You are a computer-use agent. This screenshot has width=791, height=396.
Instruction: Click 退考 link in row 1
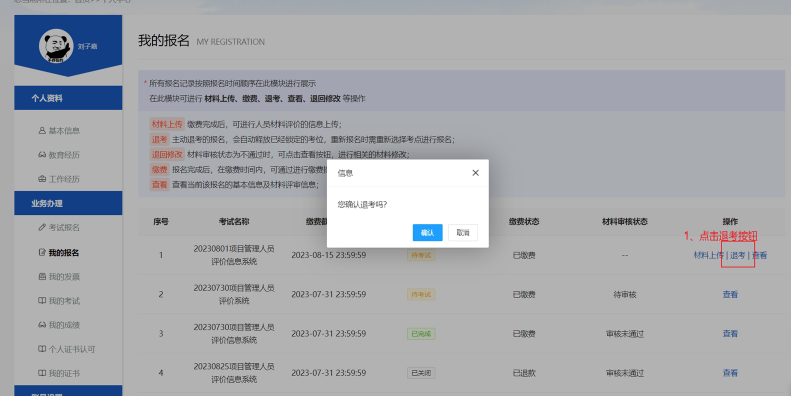738,255
